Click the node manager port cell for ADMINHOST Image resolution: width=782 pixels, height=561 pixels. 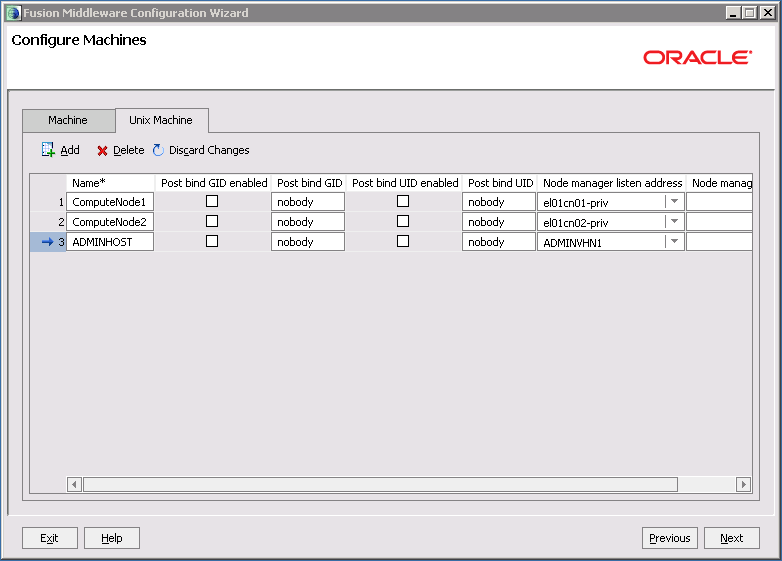(719, 242)
